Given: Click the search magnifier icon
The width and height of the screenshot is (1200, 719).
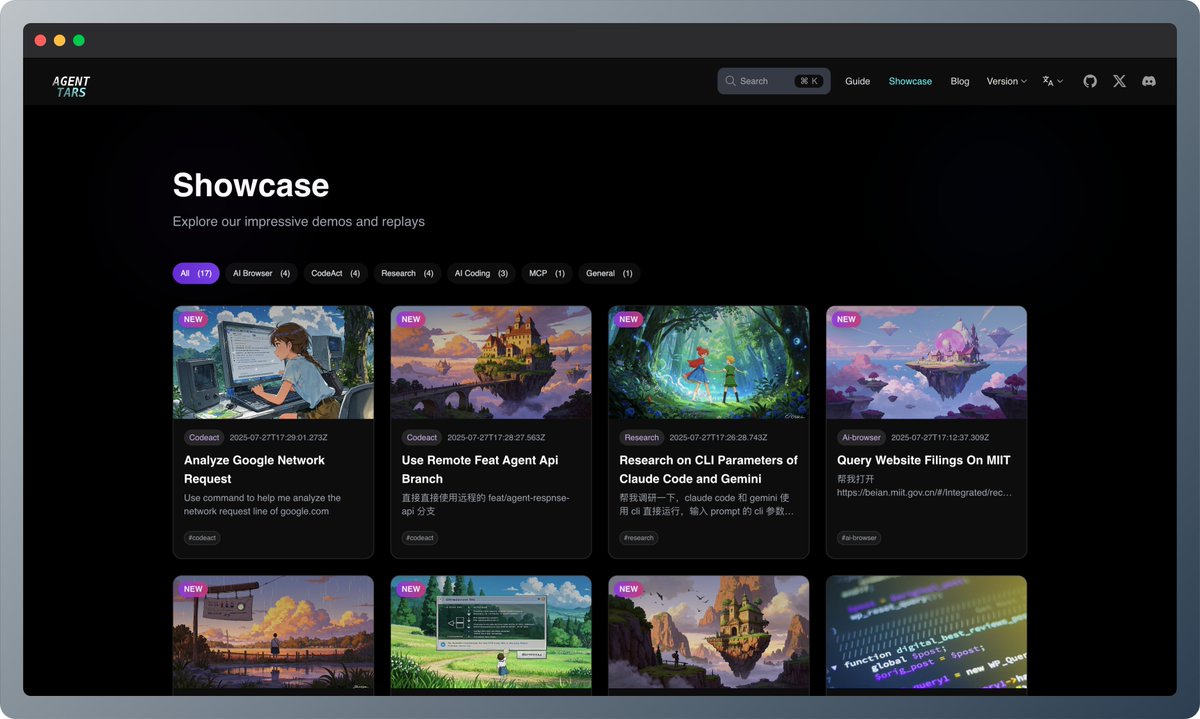Looking at the screenshot, I should coord(731,81).
